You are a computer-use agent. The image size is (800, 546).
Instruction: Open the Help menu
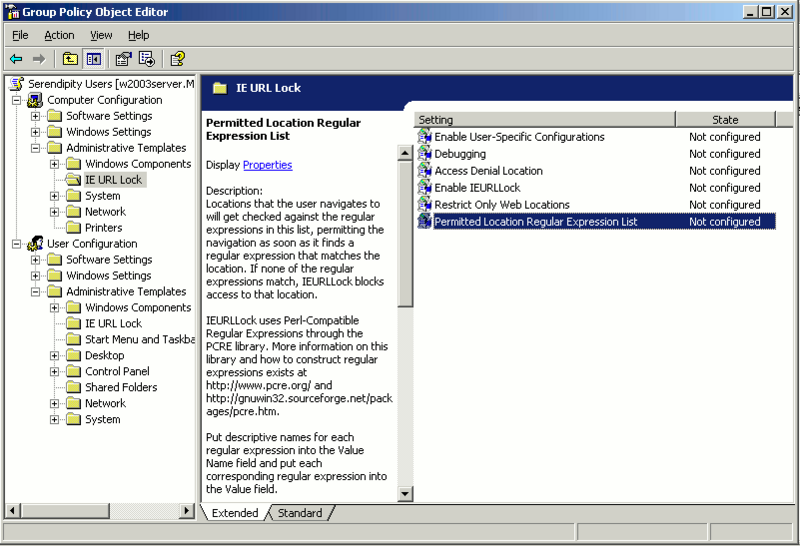pyautogui.click(x=138, y=35)
